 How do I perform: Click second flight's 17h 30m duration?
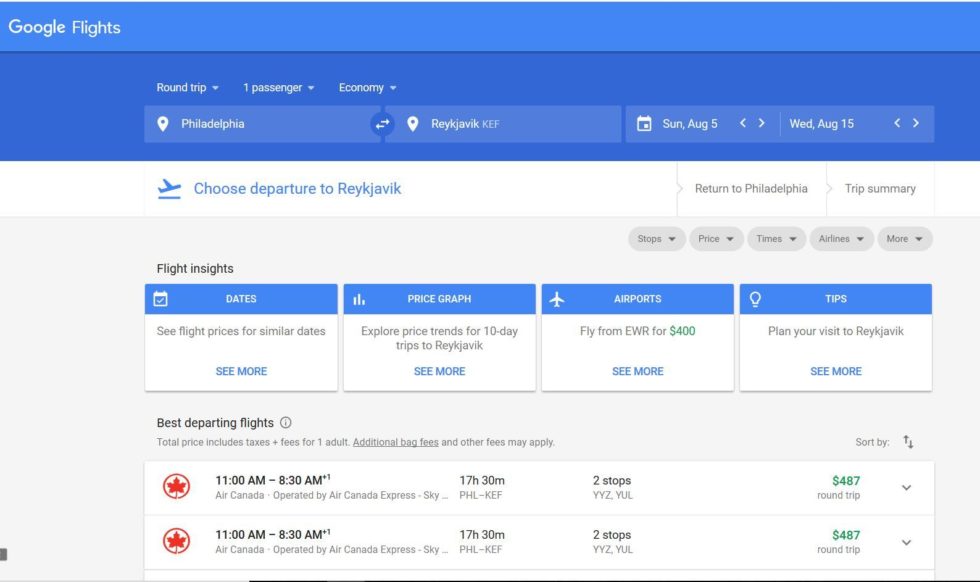(482, 535)
